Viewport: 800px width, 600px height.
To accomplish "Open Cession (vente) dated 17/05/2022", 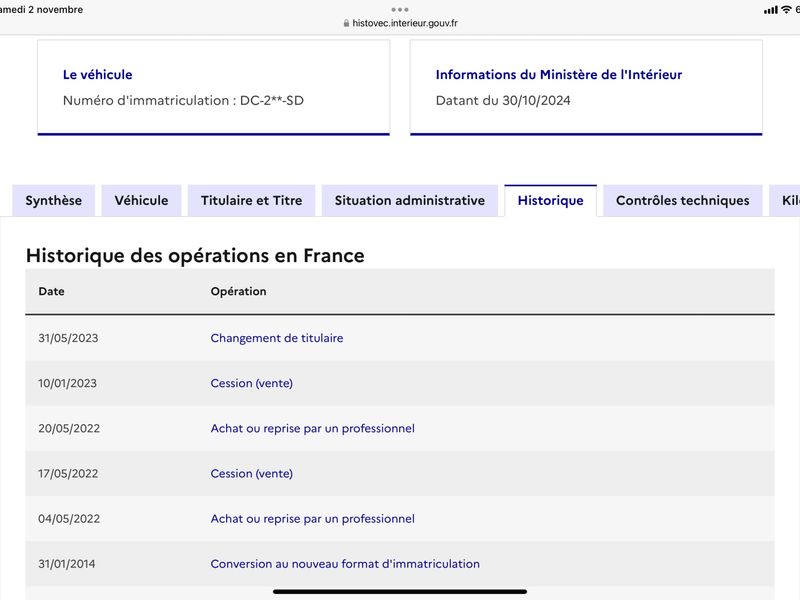I will [252, 473].
